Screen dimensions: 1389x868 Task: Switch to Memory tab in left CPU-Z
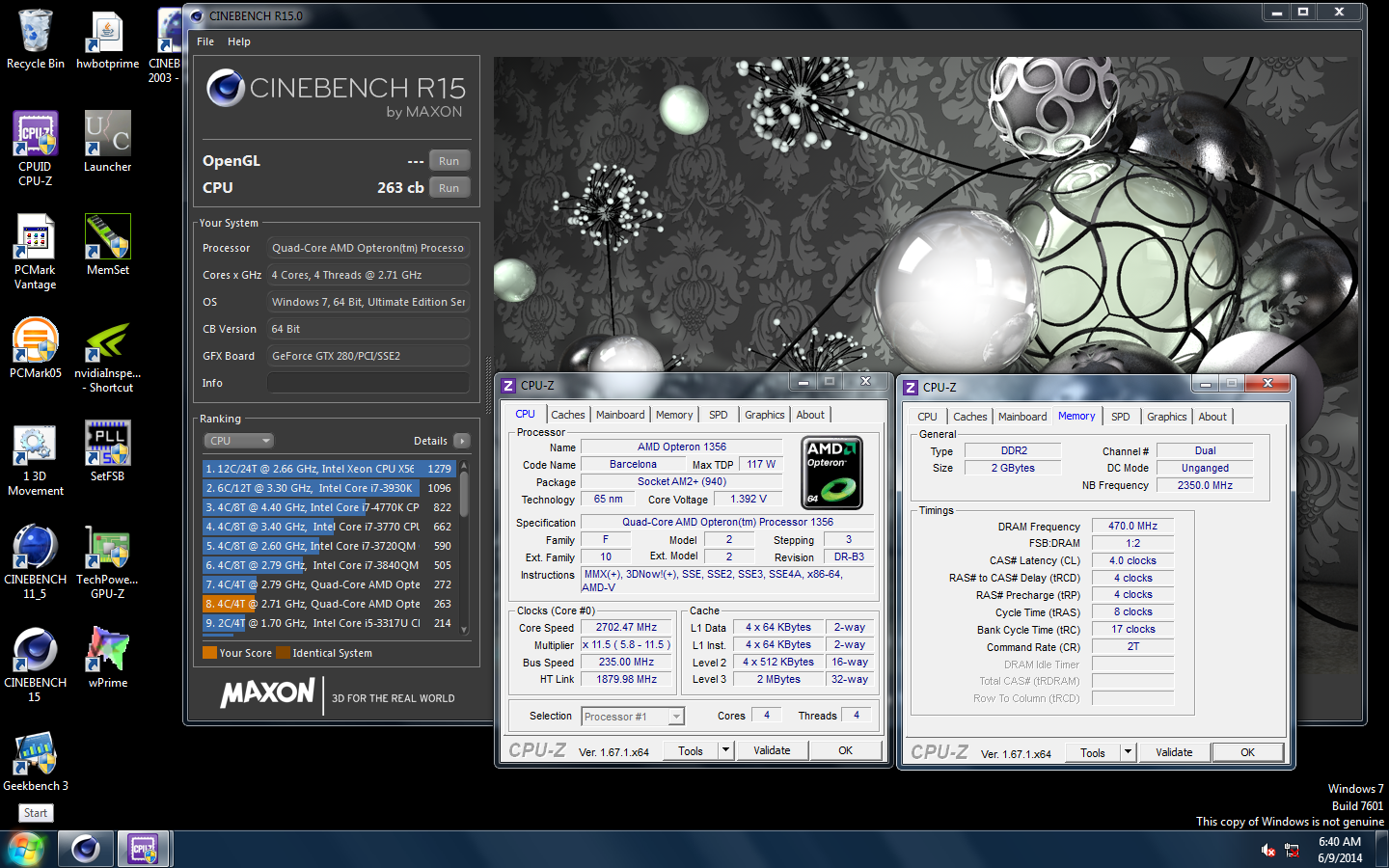tap(674, 415)
